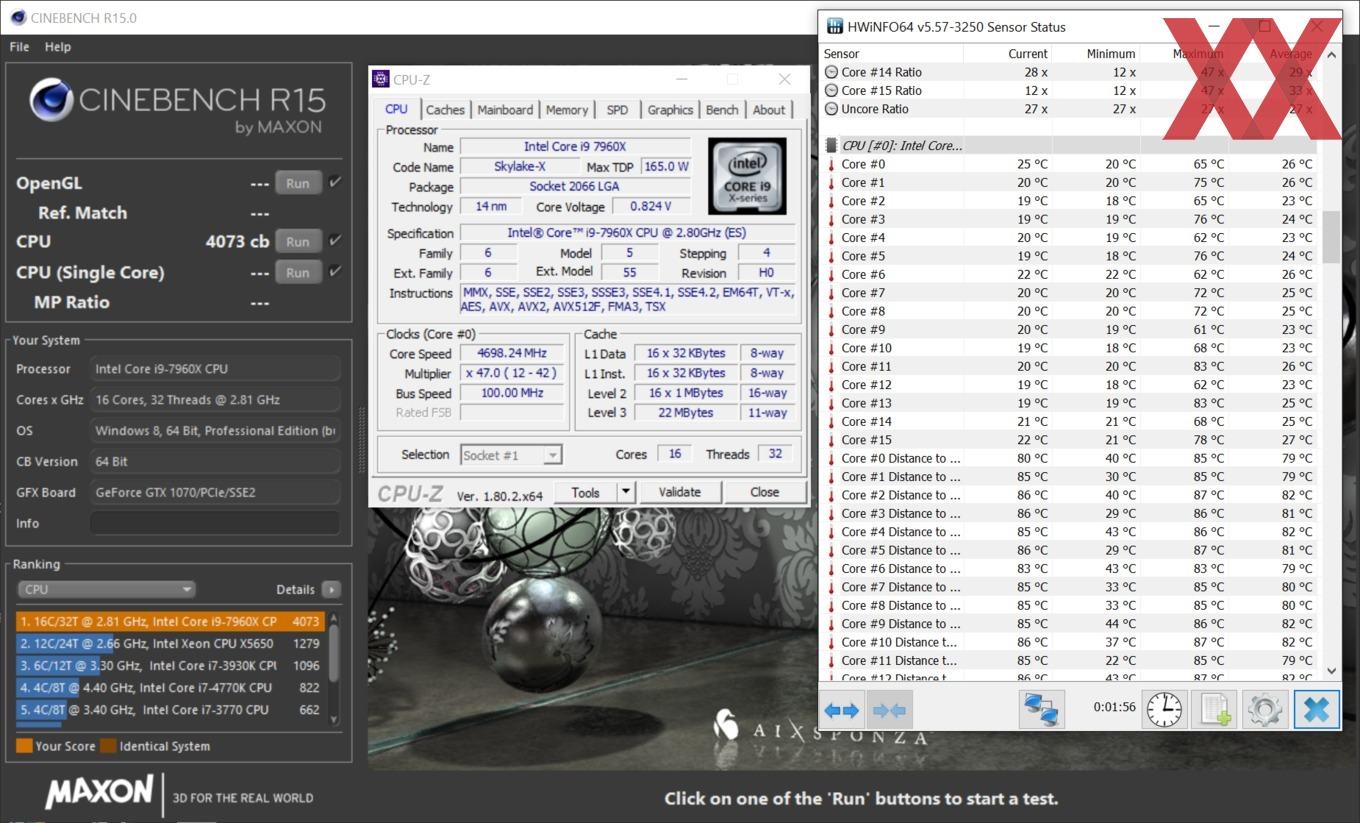Select ranking entry Intel Core i7-3770
The image size is (1360, 823).
point(170,709)
